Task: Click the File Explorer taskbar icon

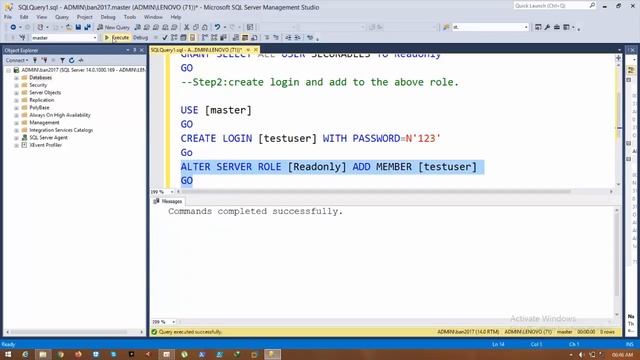Action: (43, 354)
